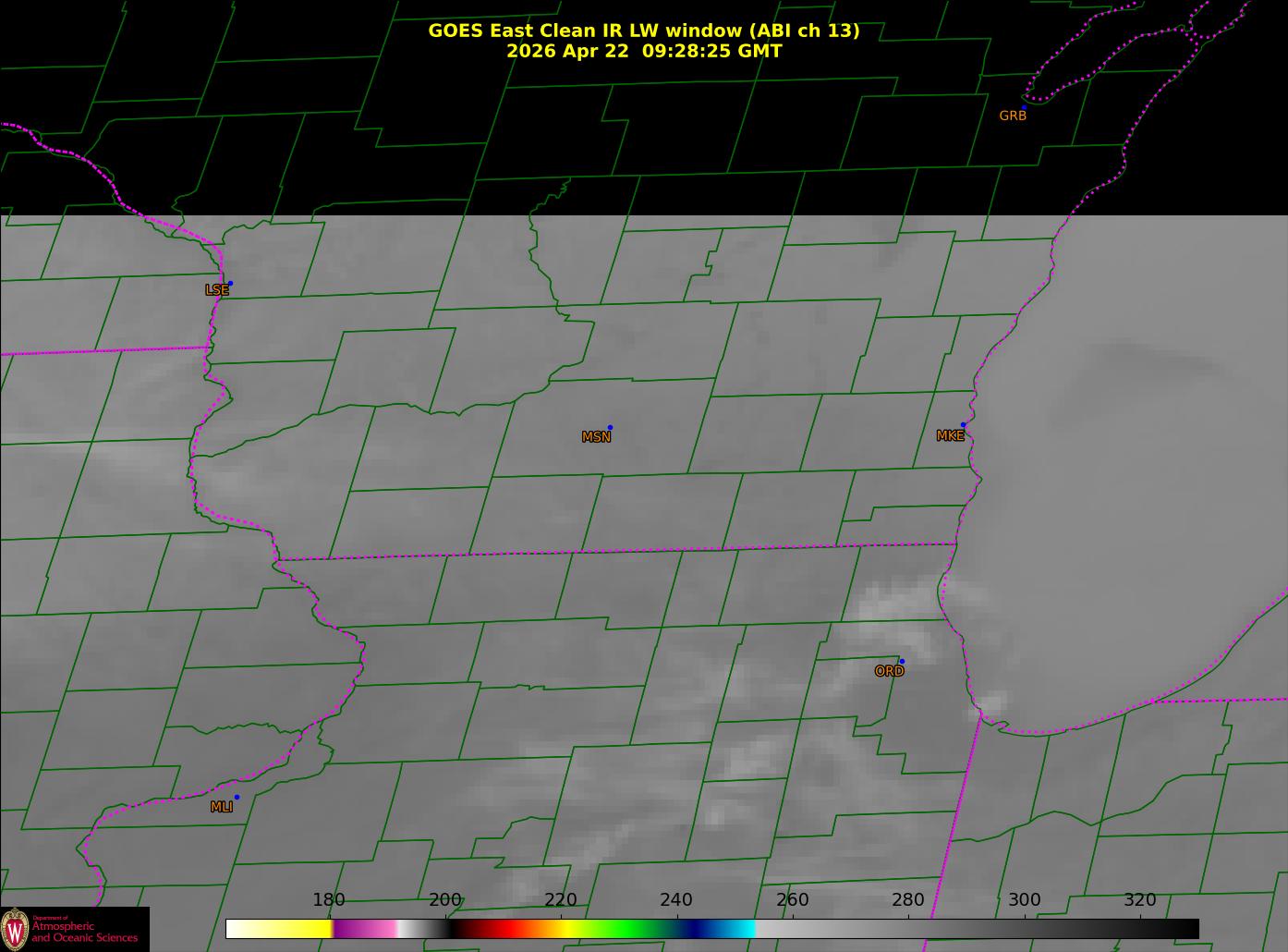This screenshot has width=1288, height=952.
Task: Click the MKE station marker dot
Action: point(963,425)
